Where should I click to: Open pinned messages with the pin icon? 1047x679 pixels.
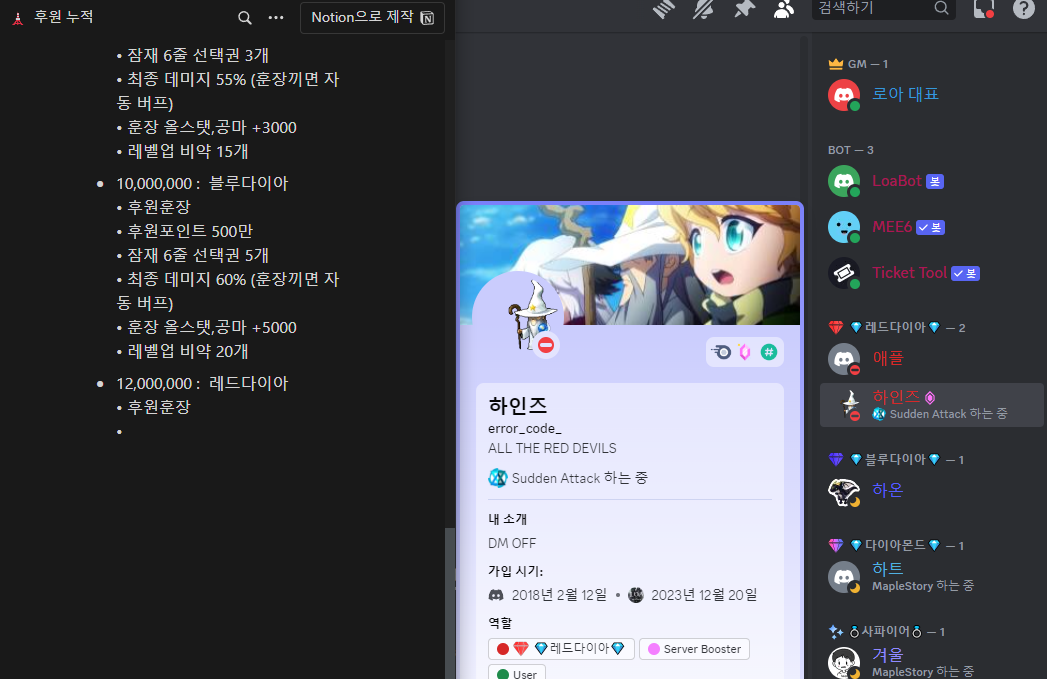point(744,9)
